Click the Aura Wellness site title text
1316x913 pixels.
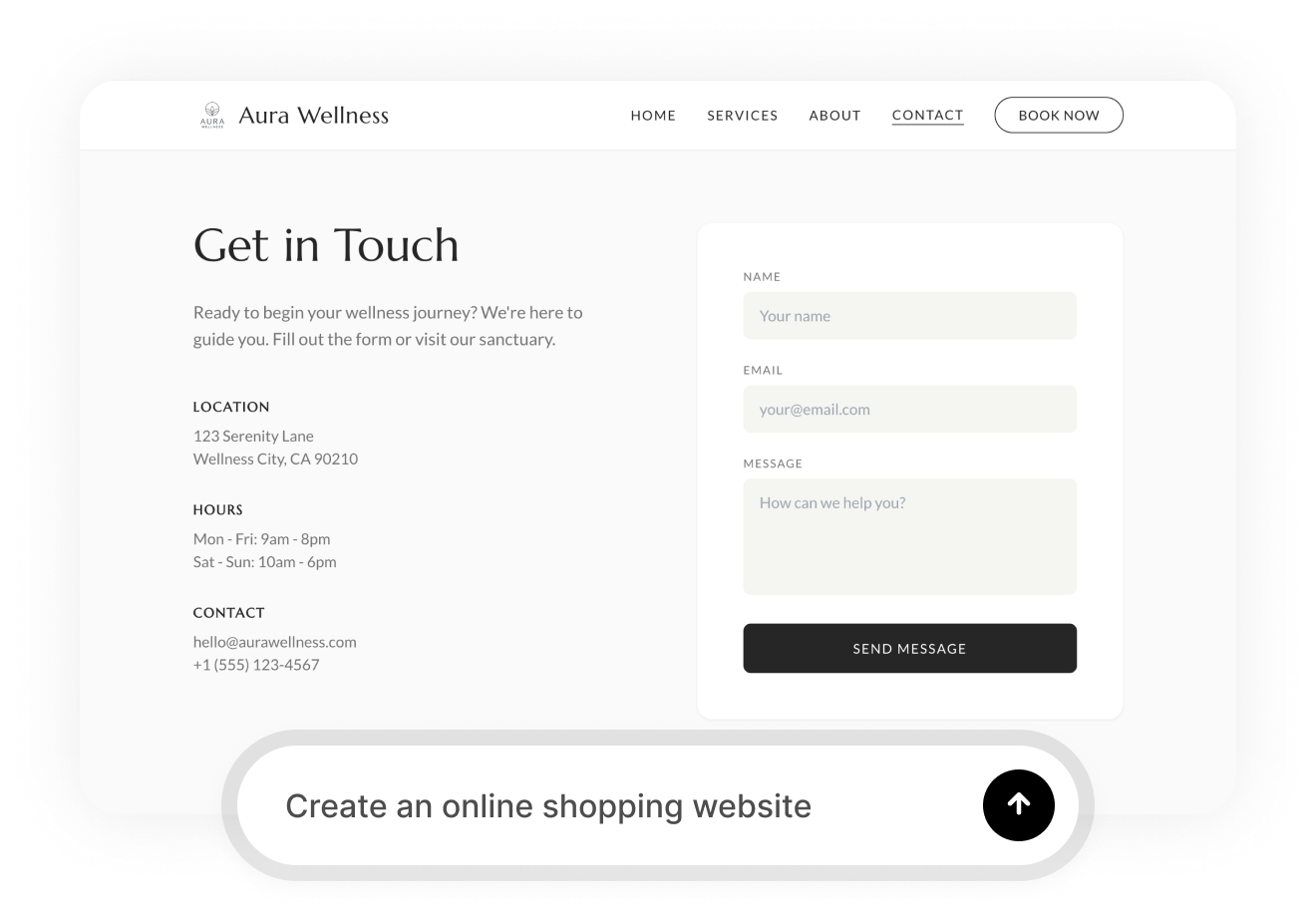tap(313, 115)
